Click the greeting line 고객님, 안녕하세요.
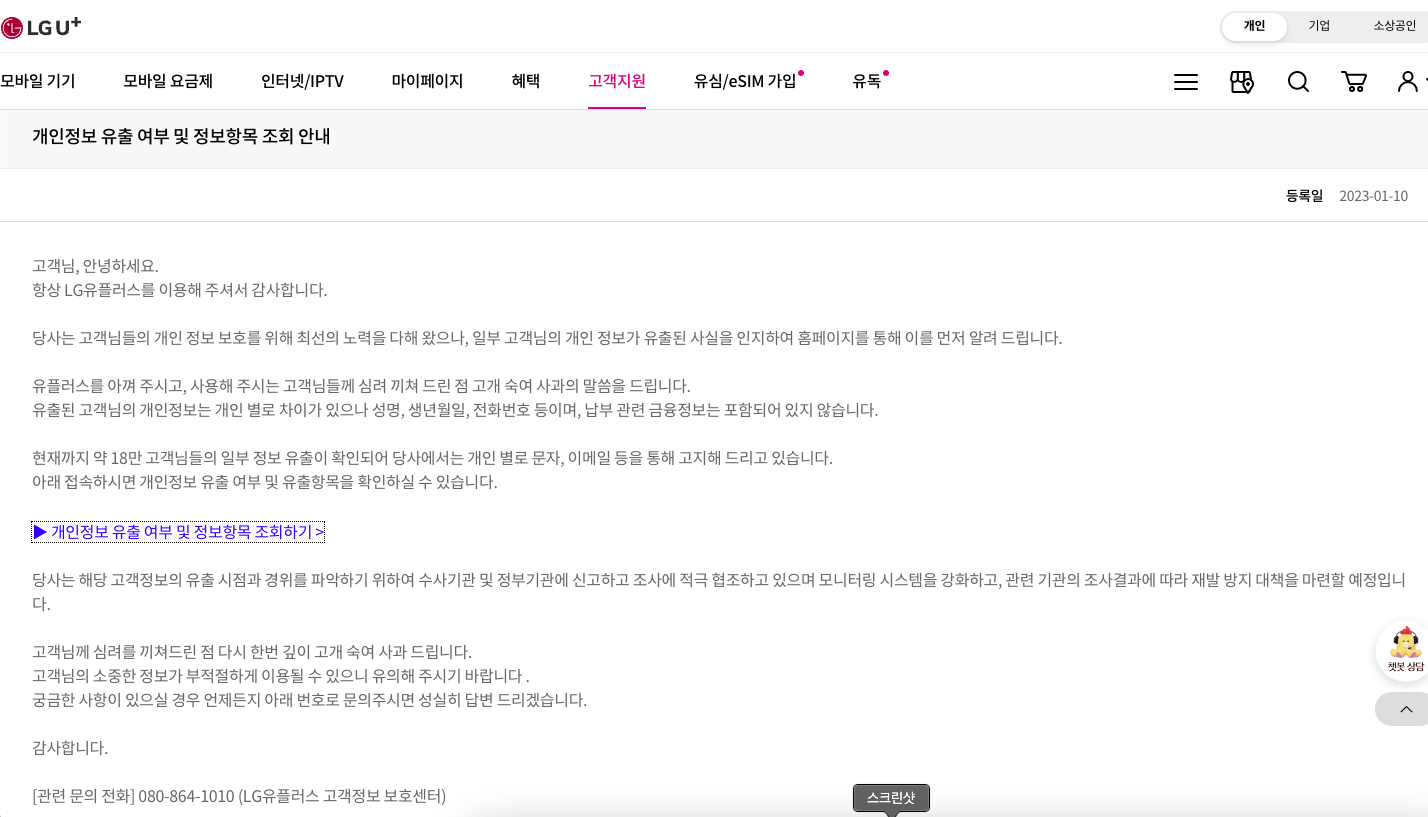Viewport: 1428px width, 817px height. 95,266
